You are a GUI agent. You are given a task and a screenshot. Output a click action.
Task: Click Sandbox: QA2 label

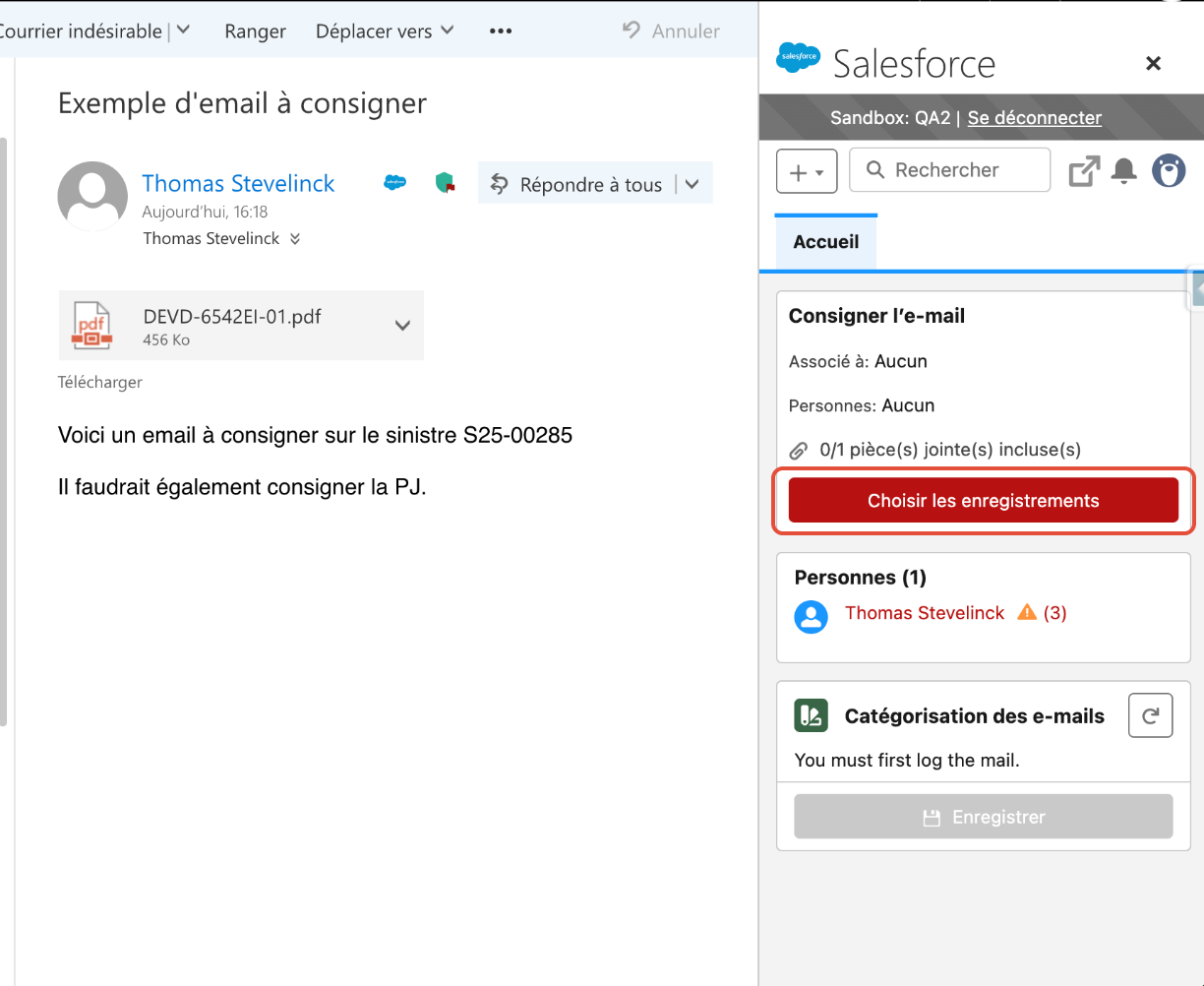point(890,118)
